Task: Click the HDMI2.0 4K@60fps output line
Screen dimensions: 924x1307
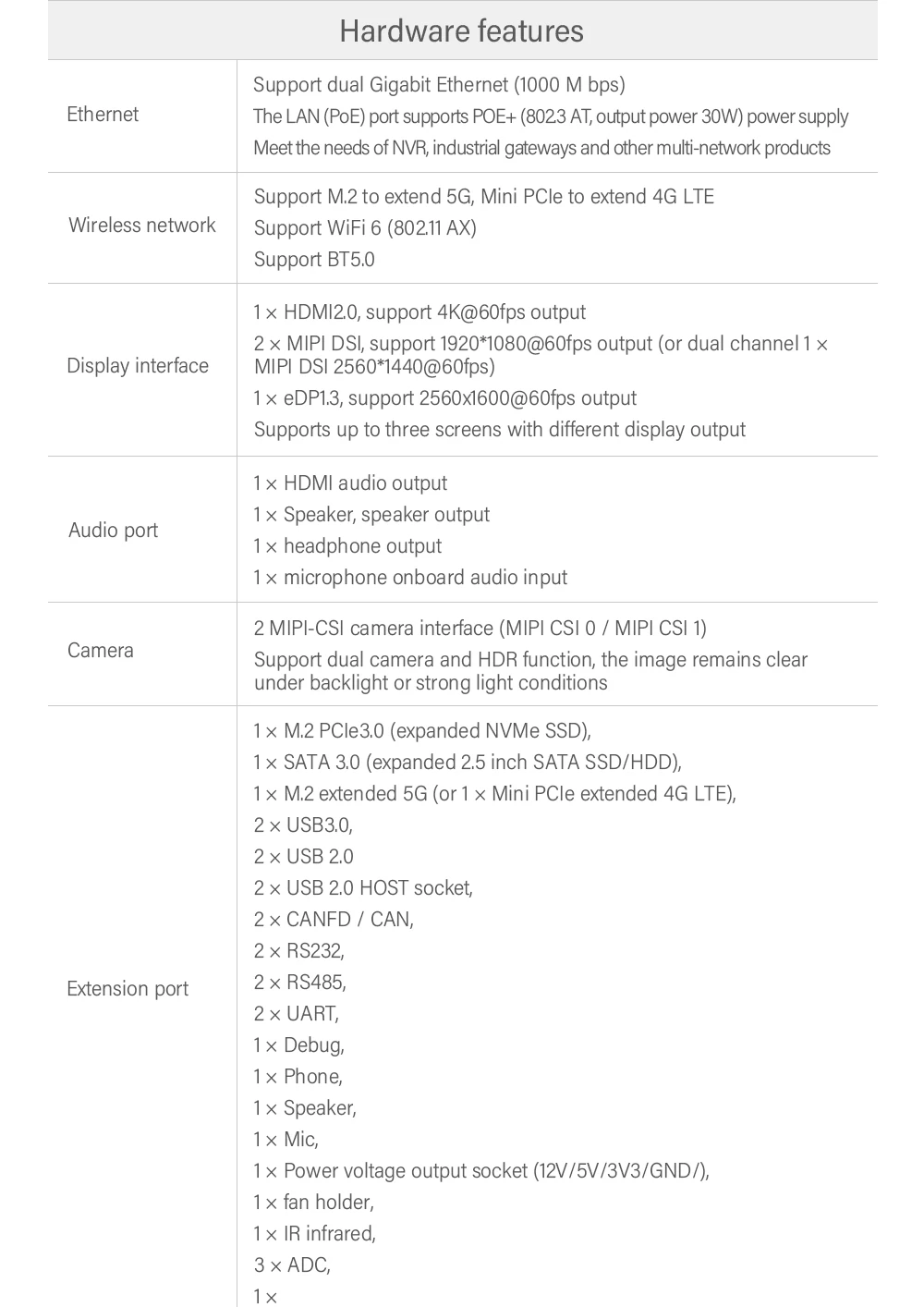Action: [x=419, y=312]
